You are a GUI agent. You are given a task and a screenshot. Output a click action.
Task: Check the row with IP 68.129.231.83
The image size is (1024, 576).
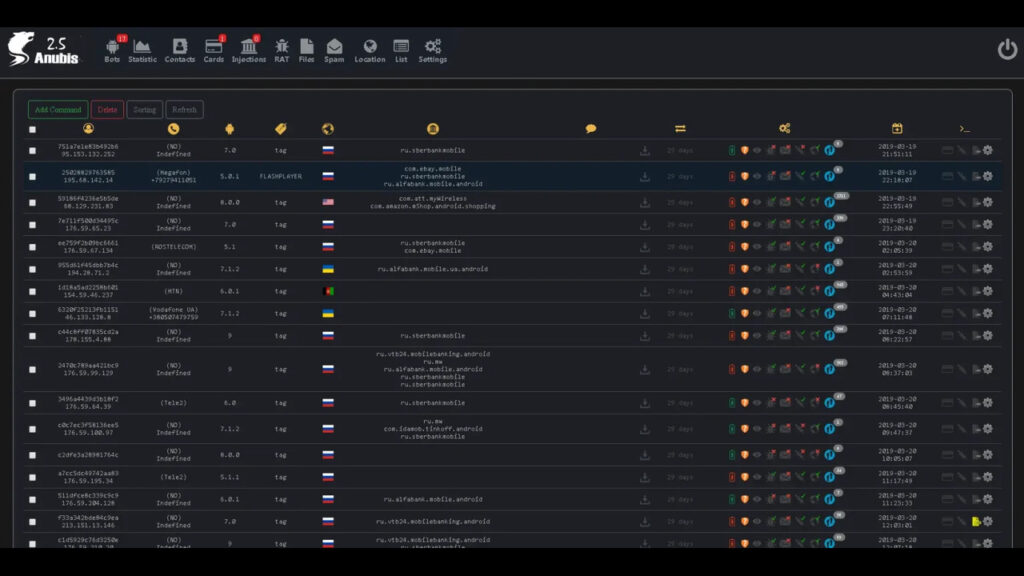33,202
